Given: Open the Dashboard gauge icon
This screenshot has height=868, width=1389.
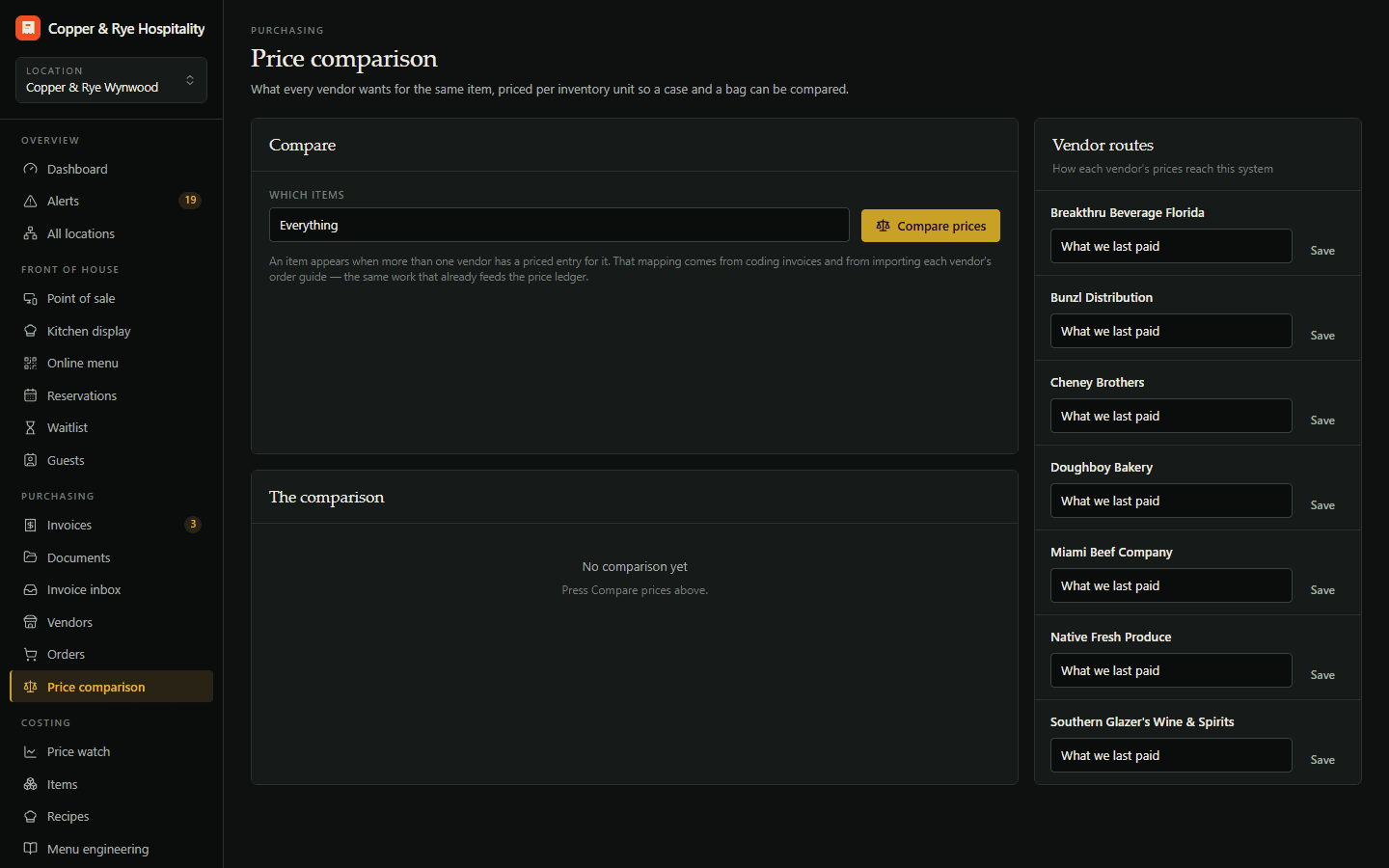Looking at the screenshot, I should [30, 169].
